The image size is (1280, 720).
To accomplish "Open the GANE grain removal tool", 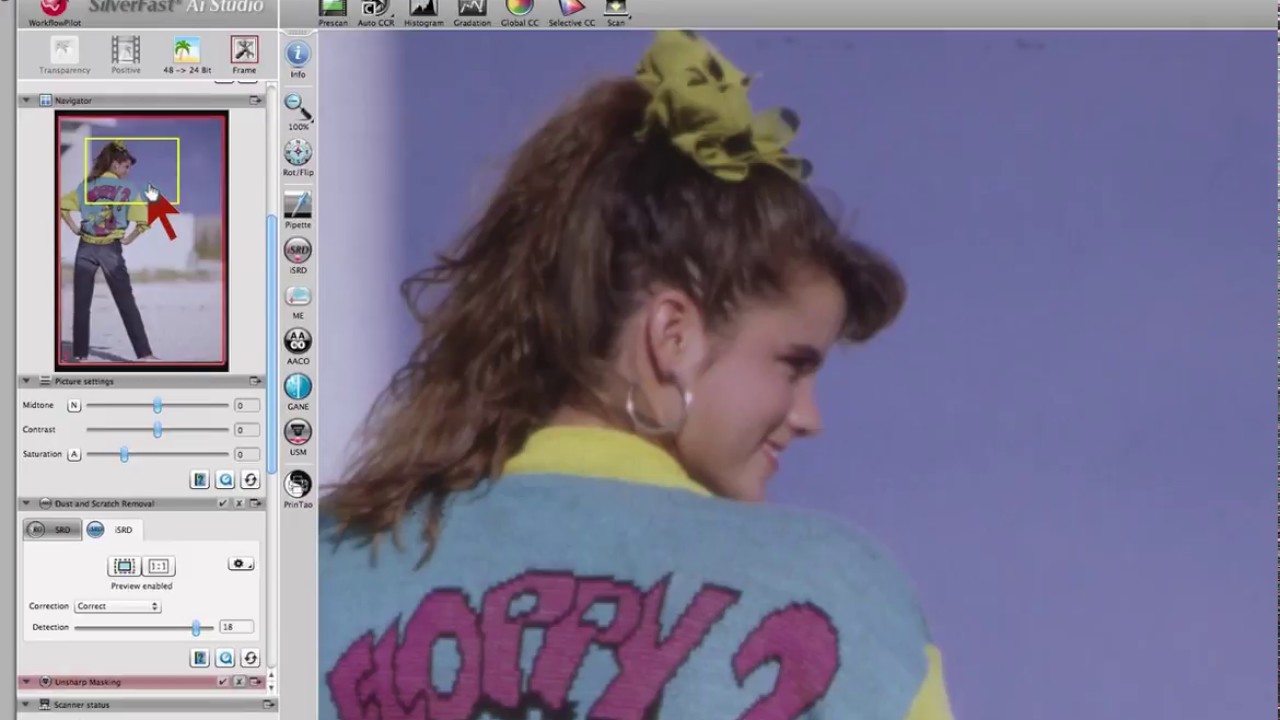I will 298,392.
